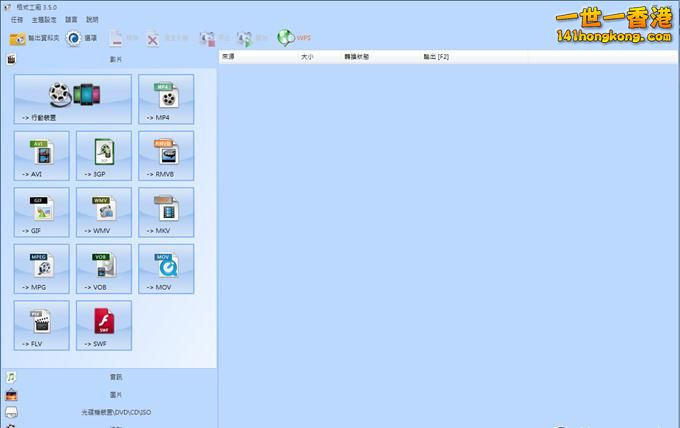
Task: Click the SWF conversion icon
Action: pyautogui.click(x=104, y=326)
